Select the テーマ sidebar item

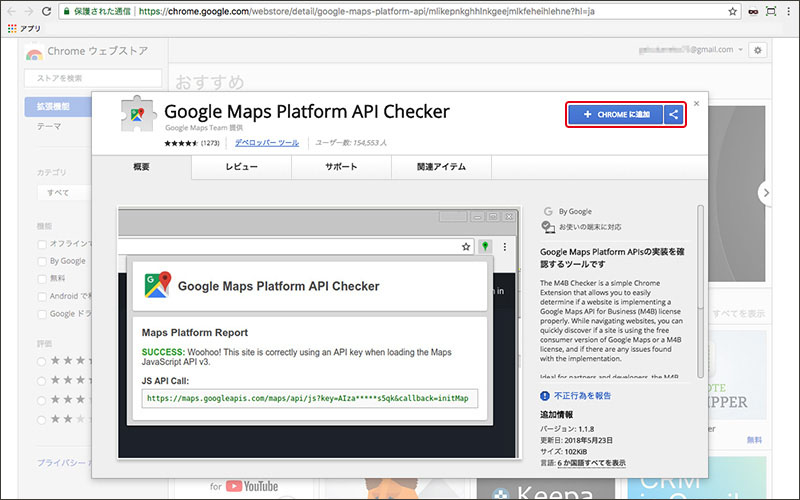[48, 126]
